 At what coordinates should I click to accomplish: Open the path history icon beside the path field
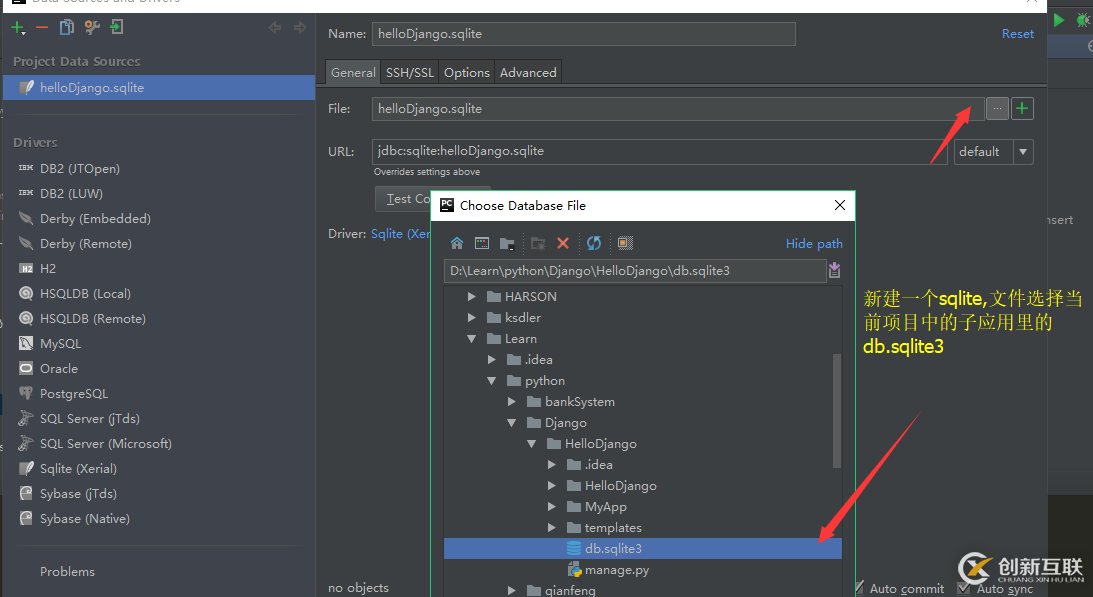click(x=834, y=271)
